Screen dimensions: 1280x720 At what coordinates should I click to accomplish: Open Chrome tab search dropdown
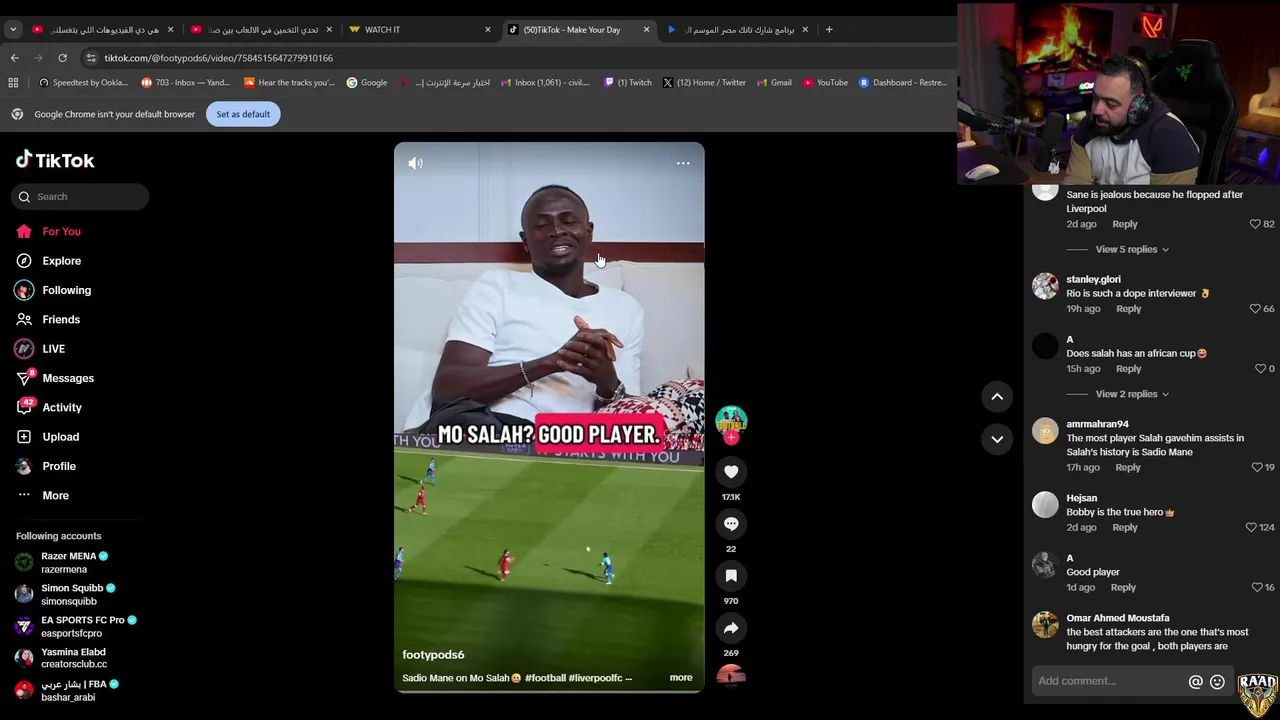[x=13, y=30]
